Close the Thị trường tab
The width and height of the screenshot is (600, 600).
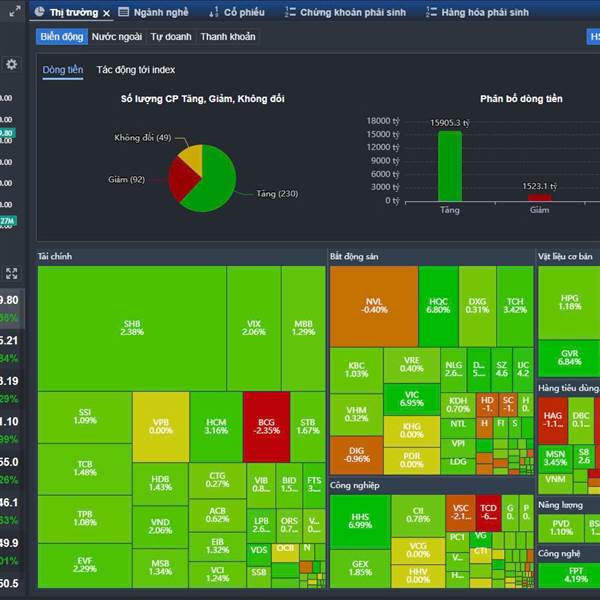107,13
